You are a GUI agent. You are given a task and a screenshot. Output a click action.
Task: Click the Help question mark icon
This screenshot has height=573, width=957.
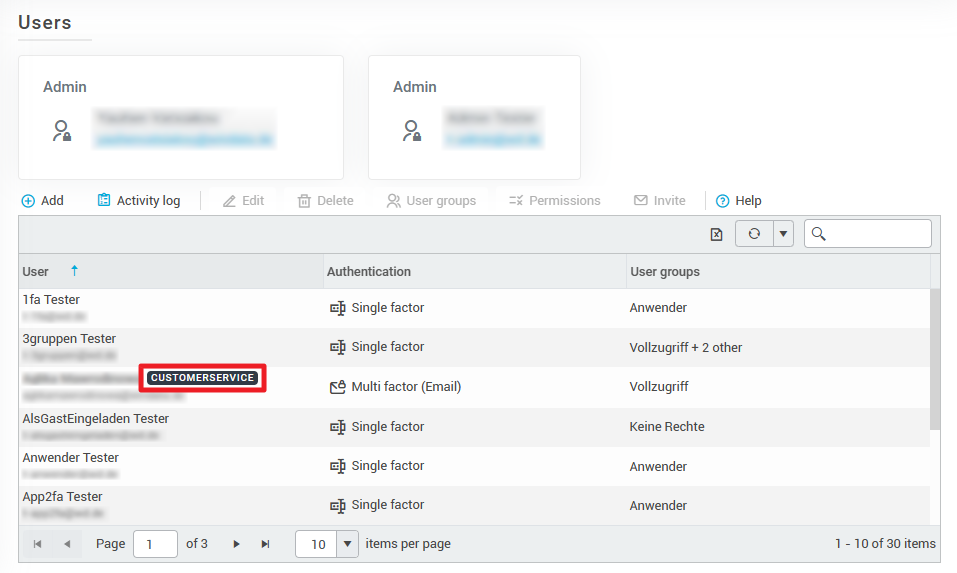click(x=722, y=201)
